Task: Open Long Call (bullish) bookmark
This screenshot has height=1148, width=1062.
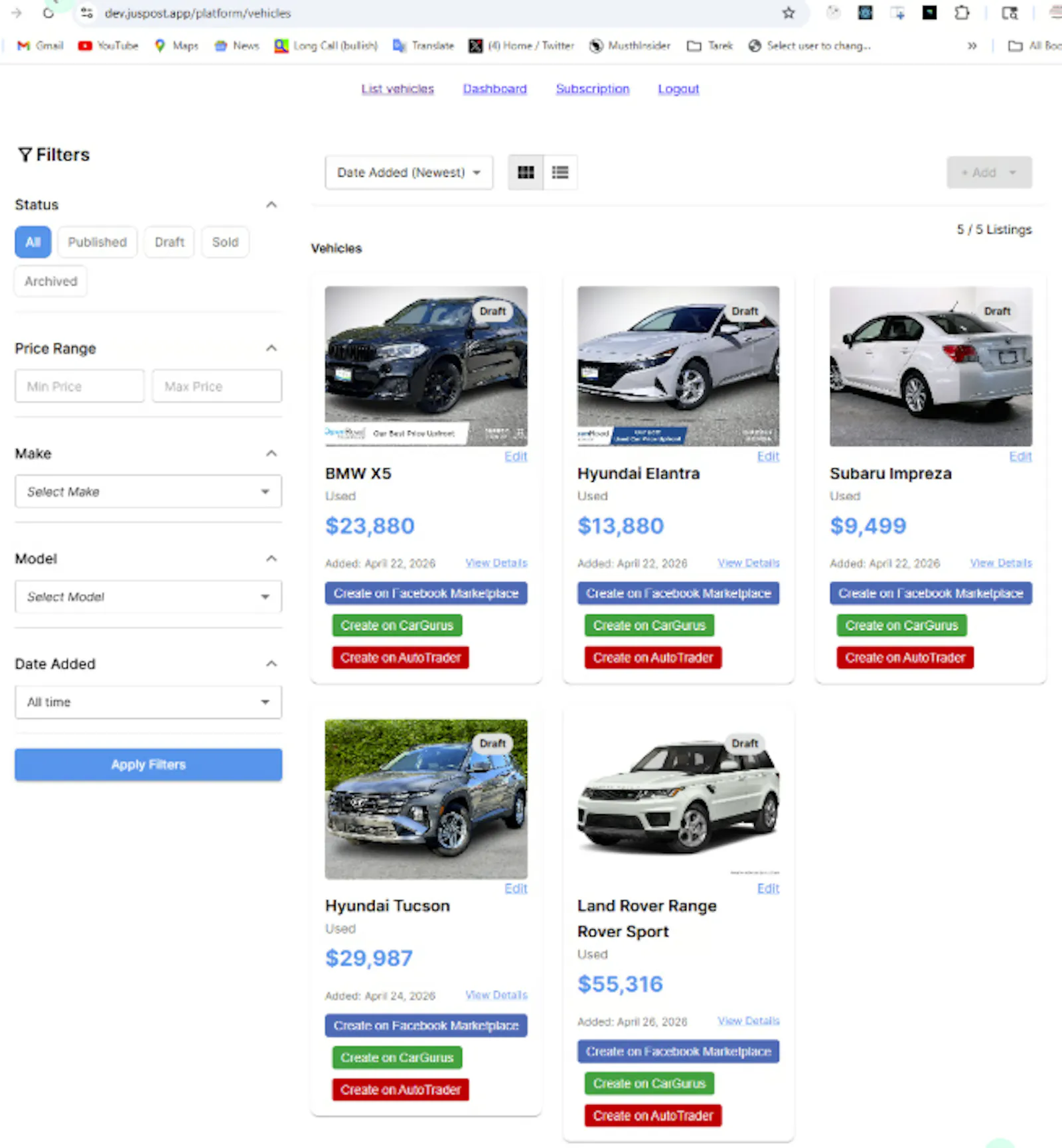Action: (327, 46)
